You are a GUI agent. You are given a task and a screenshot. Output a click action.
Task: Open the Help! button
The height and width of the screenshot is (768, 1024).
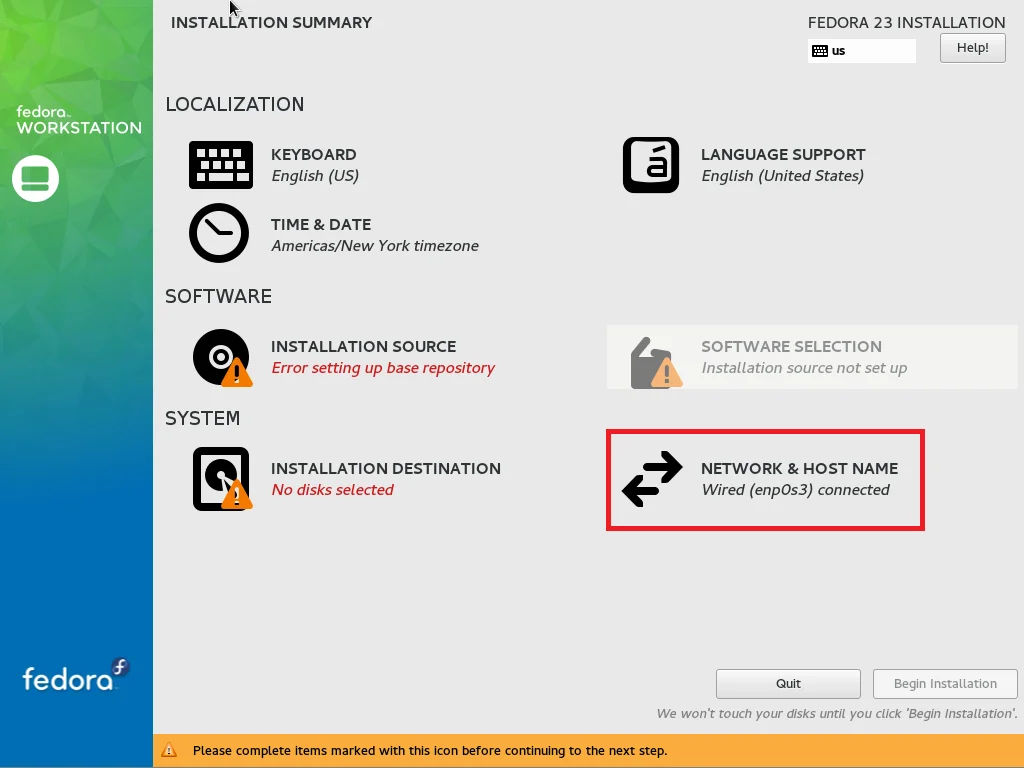point(972,48)
